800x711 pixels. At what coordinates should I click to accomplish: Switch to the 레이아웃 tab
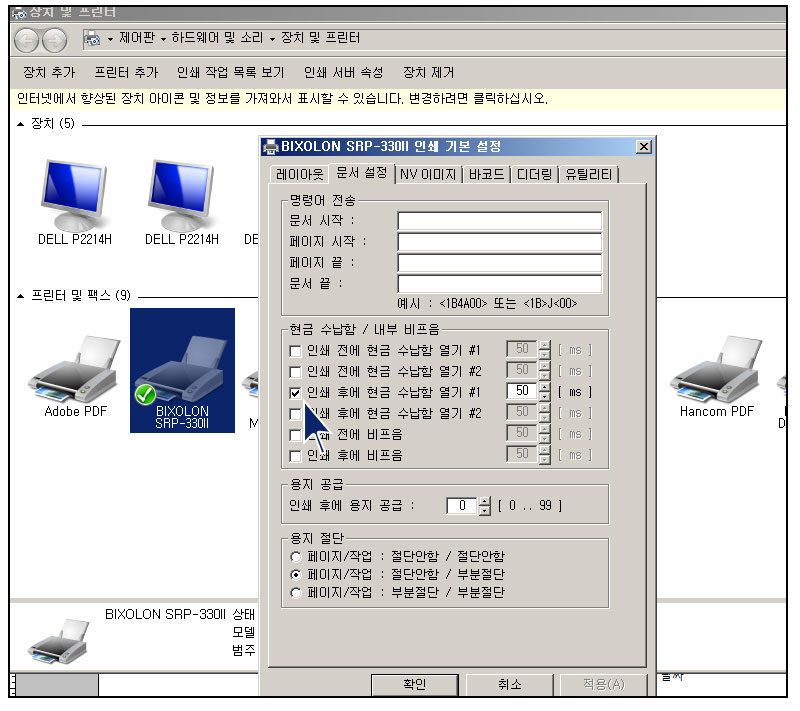[x=299, y=175]
